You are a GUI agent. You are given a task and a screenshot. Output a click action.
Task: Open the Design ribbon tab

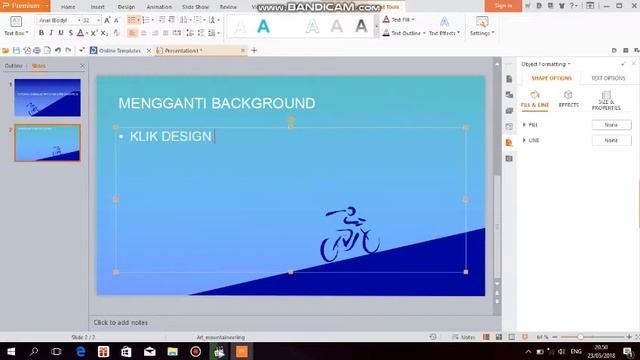126,7
